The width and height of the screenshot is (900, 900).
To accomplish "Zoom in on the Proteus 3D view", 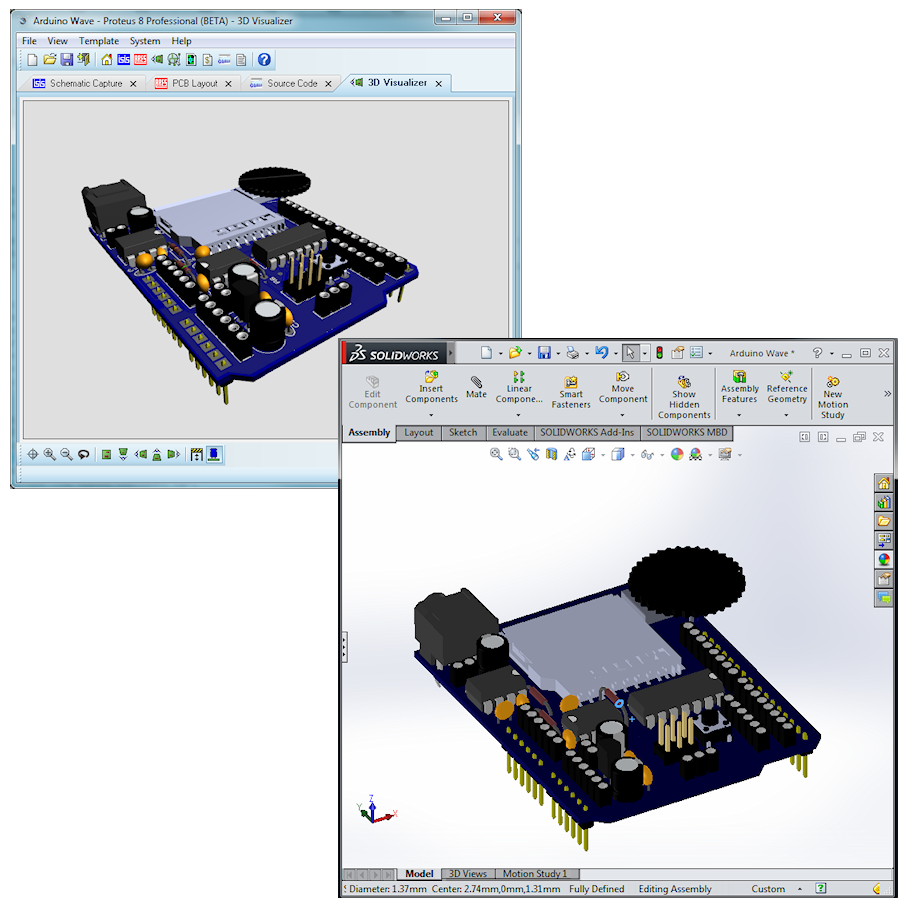I will [50, 455].
